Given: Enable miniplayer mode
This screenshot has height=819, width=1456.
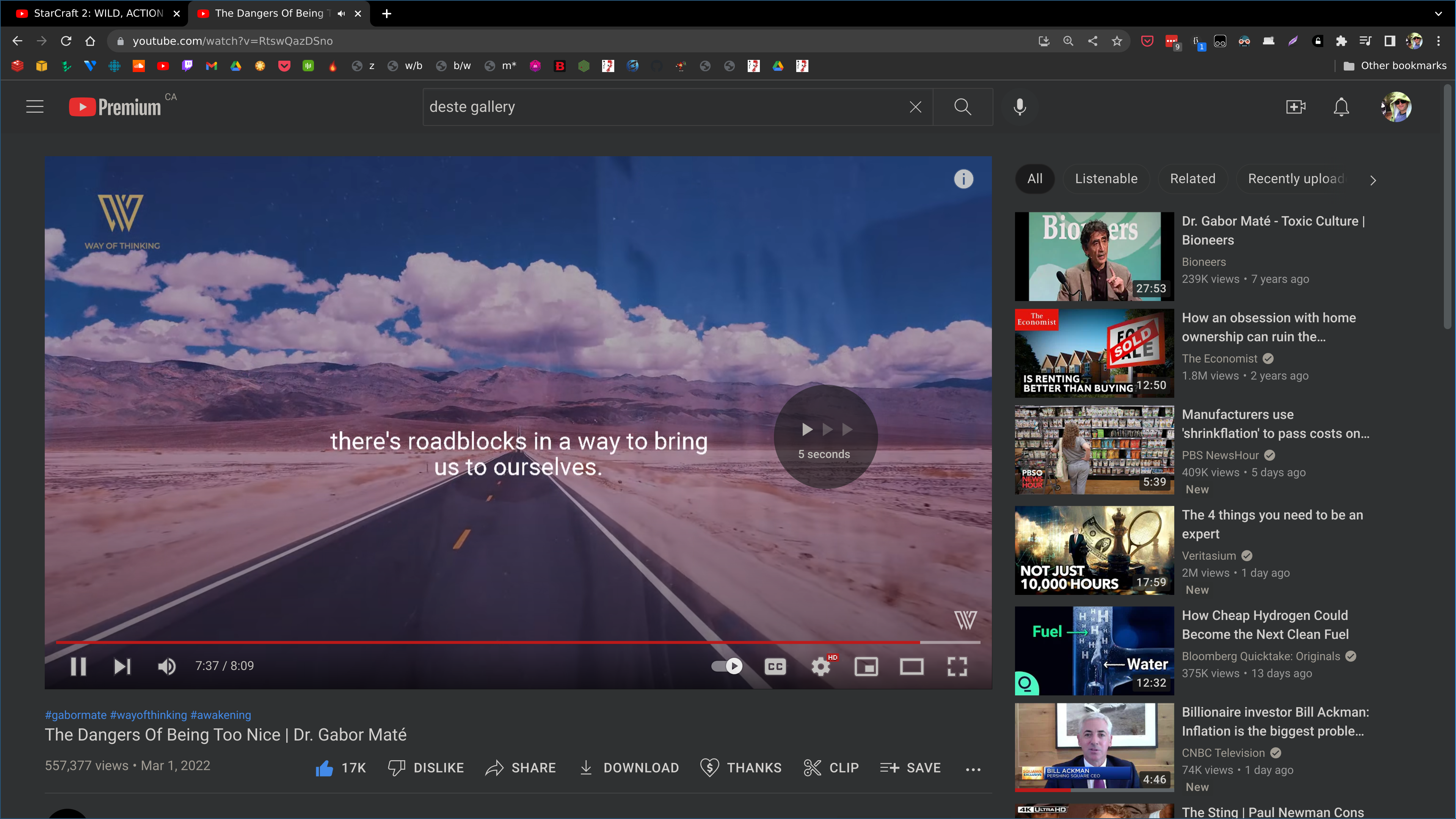Looking at the screenshot, I should click(x=866, y=667).
